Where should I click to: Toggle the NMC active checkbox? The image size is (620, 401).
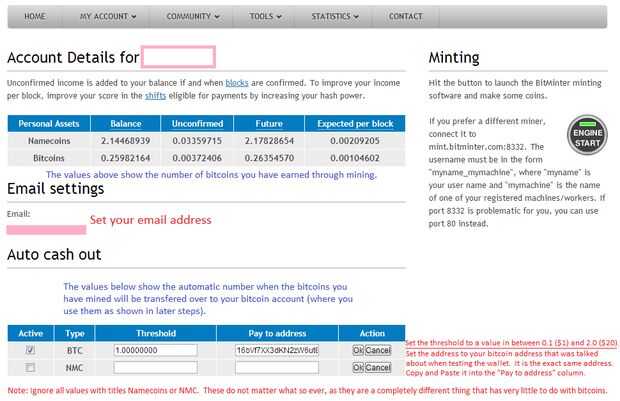(x=30, y=367)
